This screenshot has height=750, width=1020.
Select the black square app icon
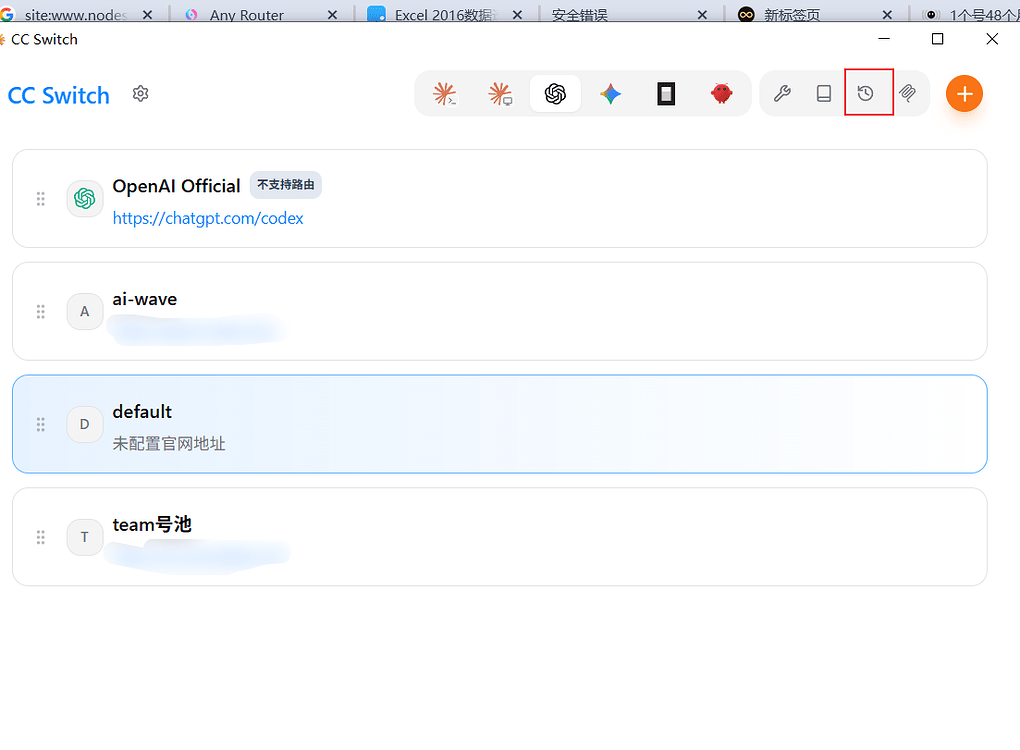click(x=666, y=94)
